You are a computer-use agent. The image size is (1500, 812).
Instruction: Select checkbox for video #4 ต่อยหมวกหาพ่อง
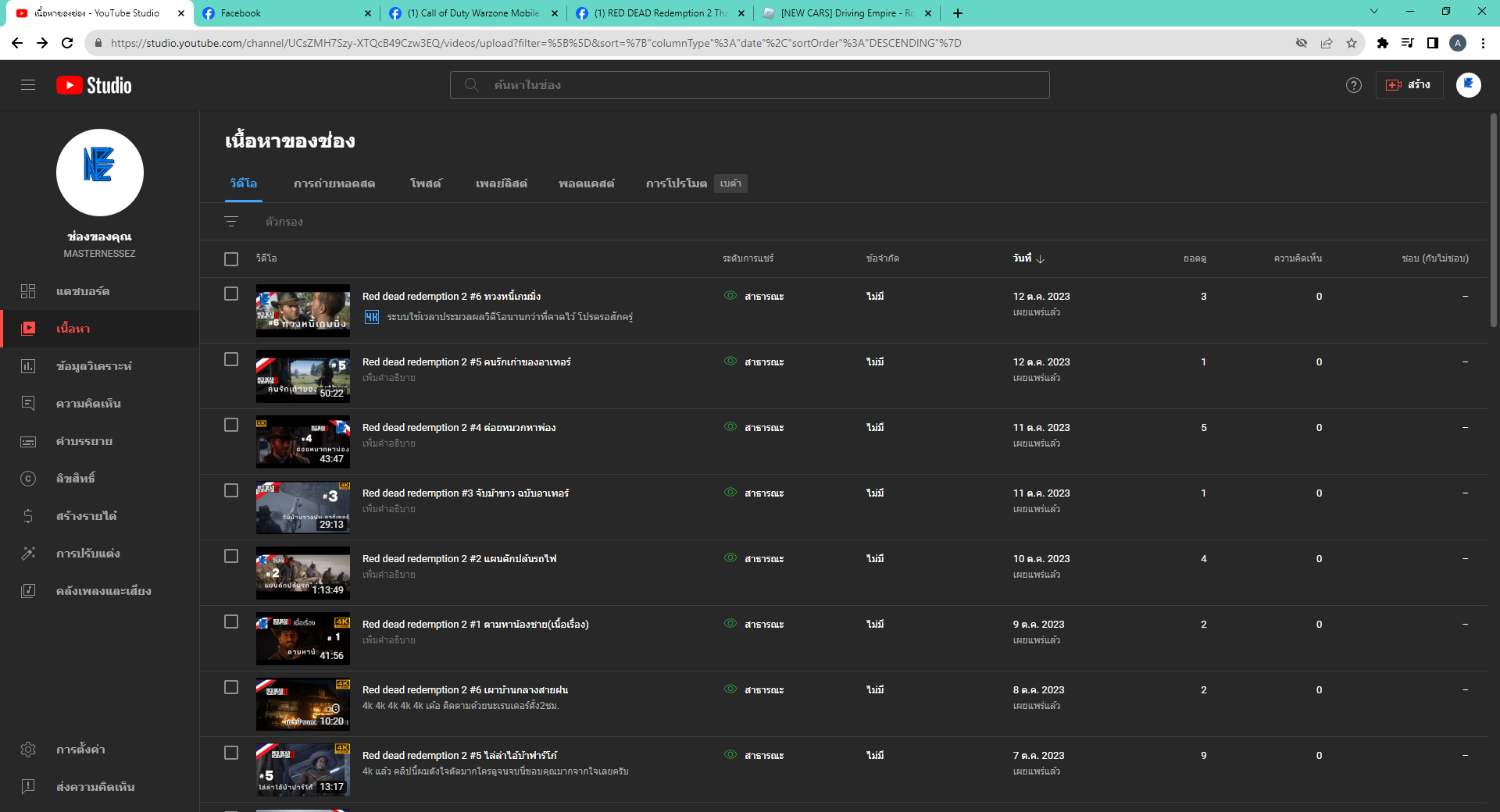pyautogui.click(x=231, y=425)
